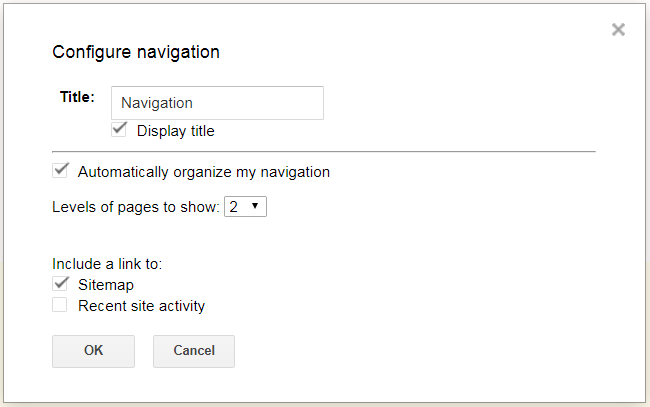
Task: Click into the Title text field
Action: [x=217, y=103]
